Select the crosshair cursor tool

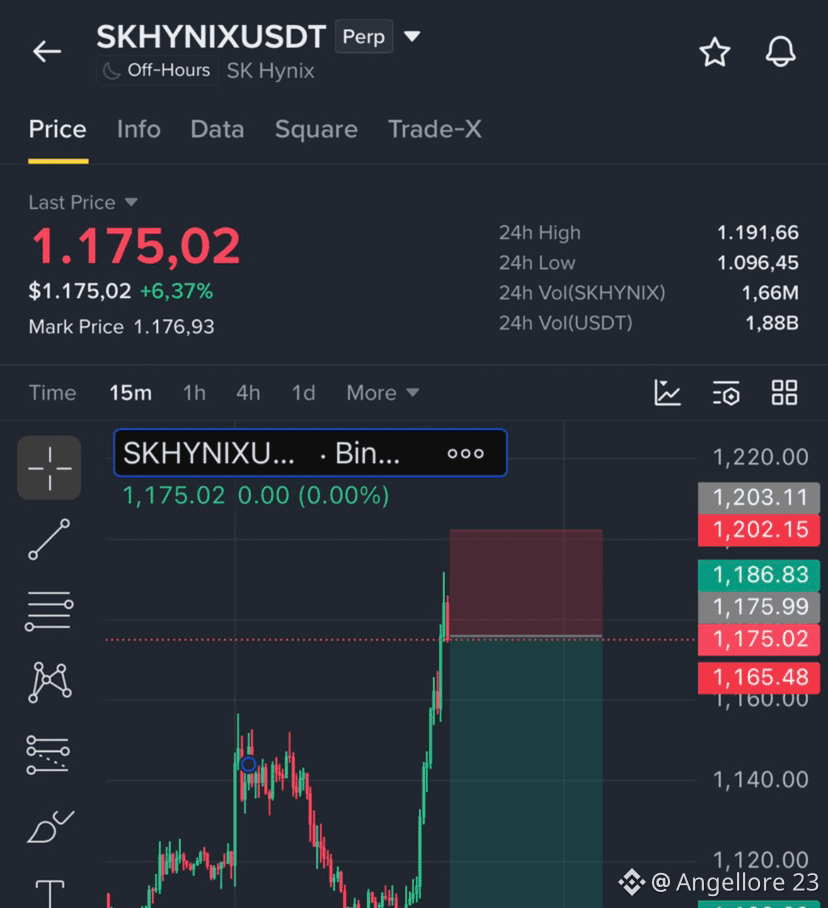[49, 468]
